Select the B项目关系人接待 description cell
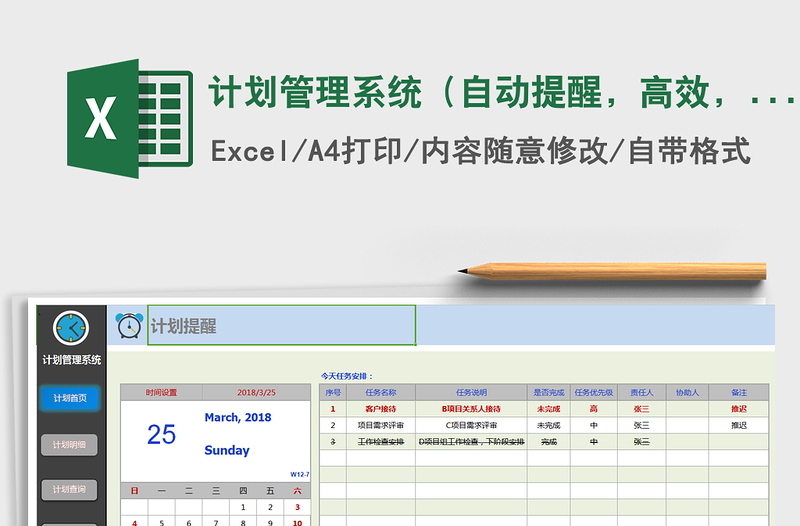800x526 pixels. [471, 409]
